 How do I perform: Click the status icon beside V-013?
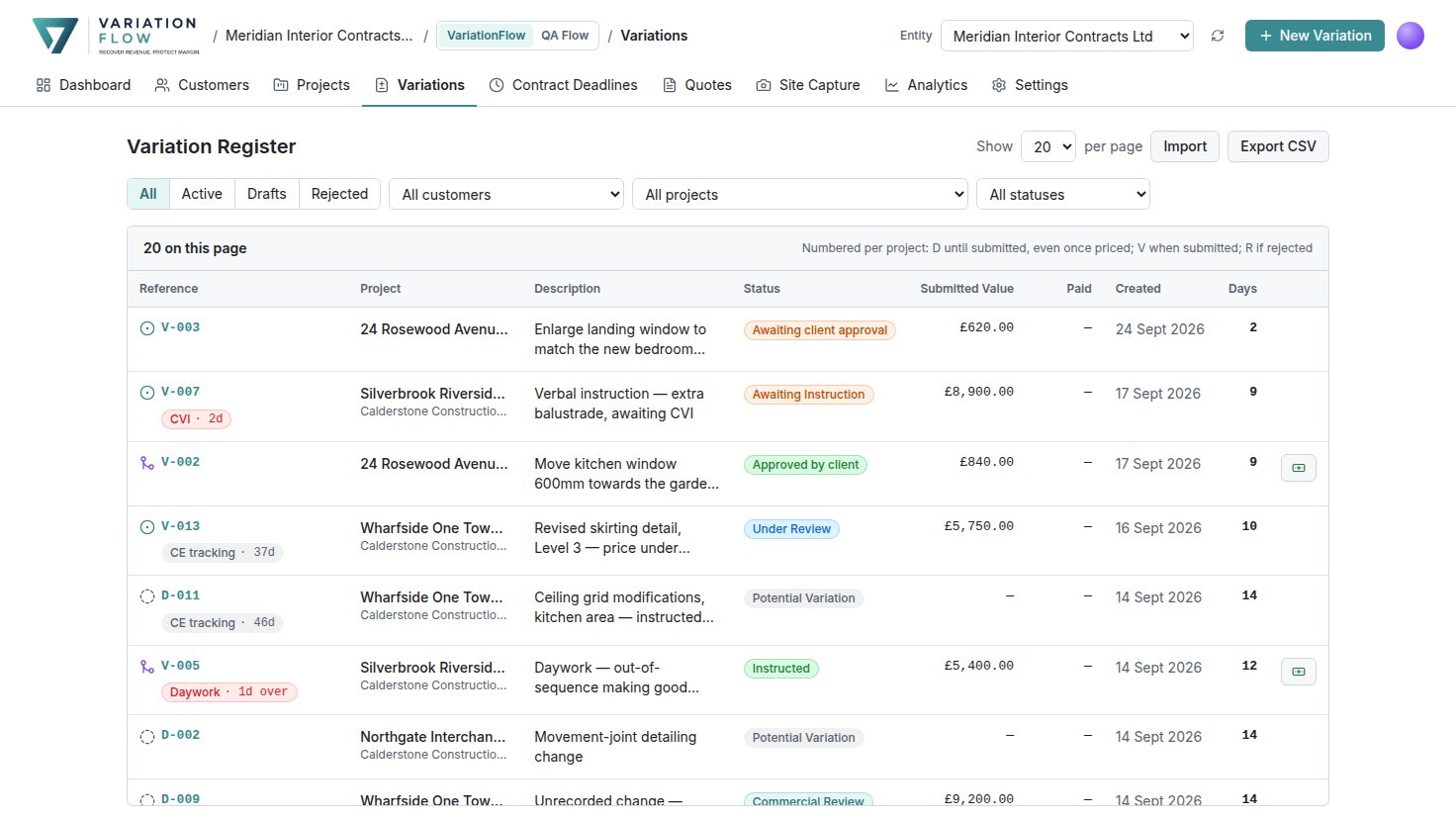click(147, 527)
